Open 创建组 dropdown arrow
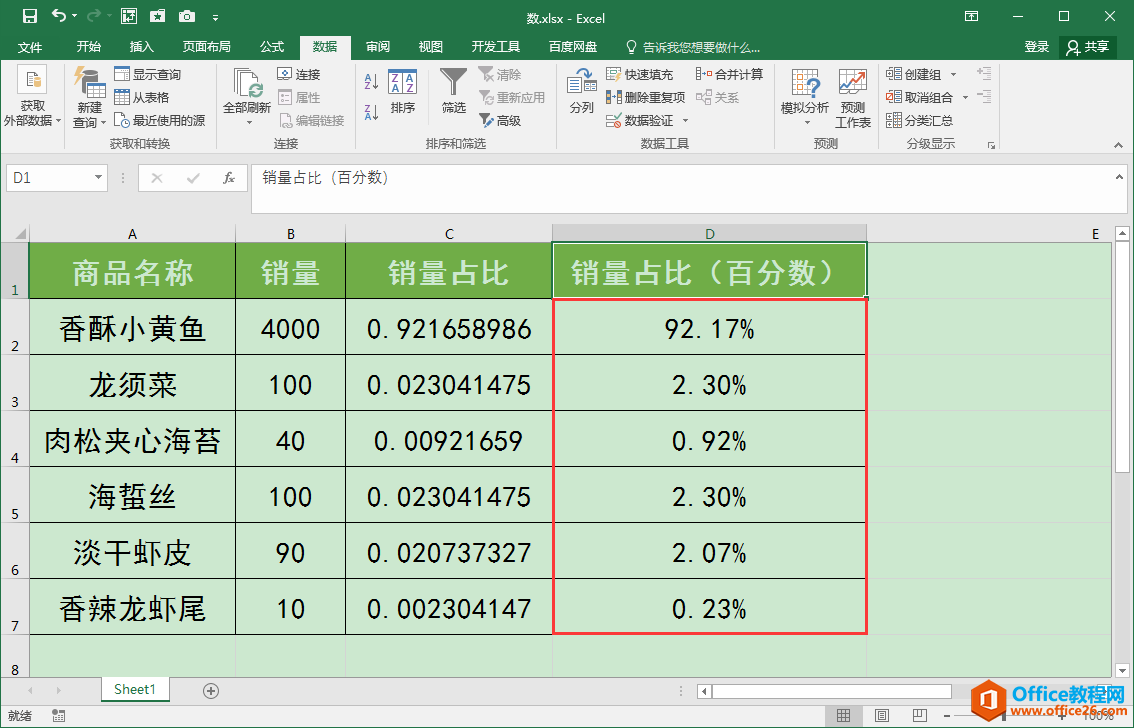Screen dimensions: 1134x728 pyautogui.click(x=953, y=74)
